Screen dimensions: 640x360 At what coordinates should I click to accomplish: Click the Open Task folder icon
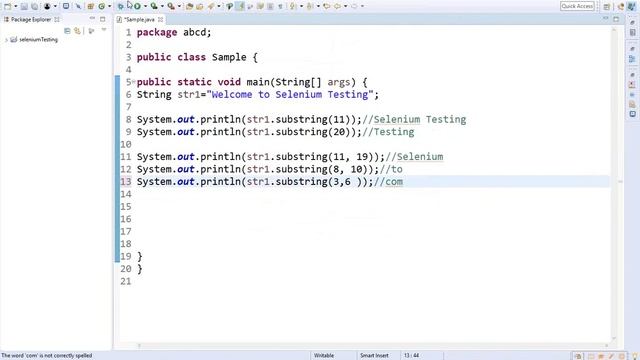(200, 6)
